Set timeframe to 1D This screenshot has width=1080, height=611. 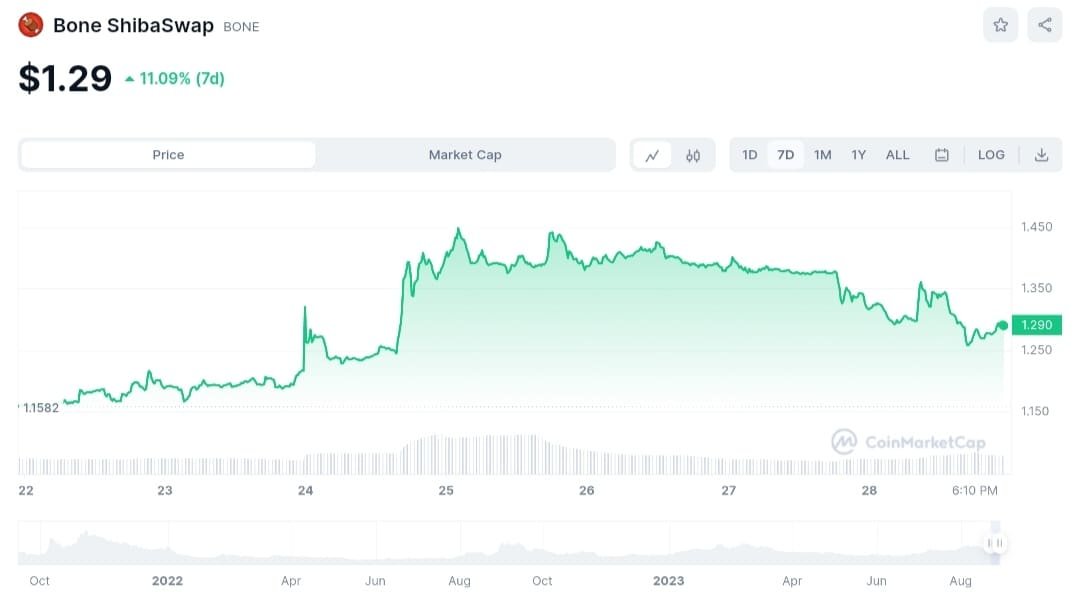[749, 155]
